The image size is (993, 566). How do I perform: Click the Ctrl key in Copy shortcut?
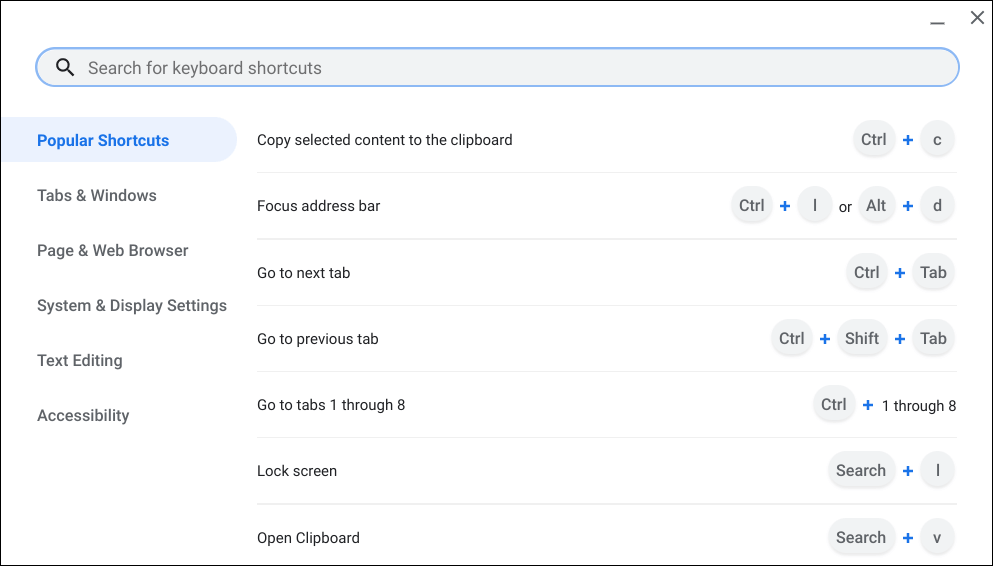873,140
